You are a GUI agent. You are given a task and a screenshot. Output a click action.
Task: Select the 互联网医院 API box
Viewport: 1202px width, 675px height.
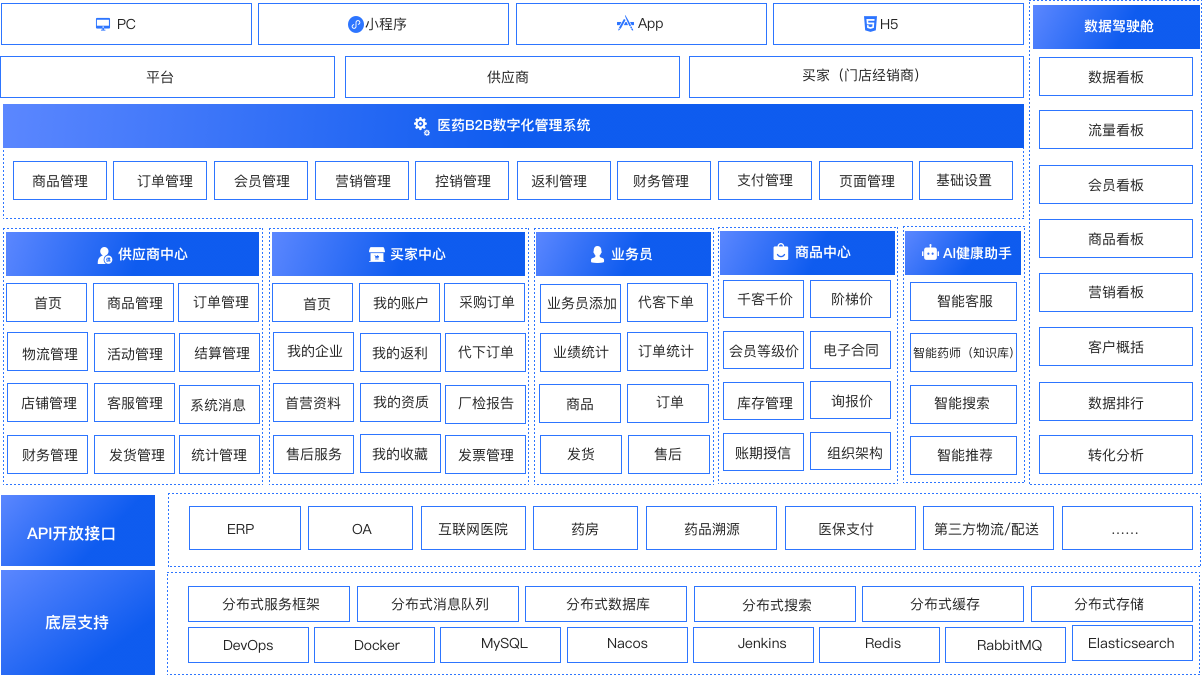tap(473, 529)
